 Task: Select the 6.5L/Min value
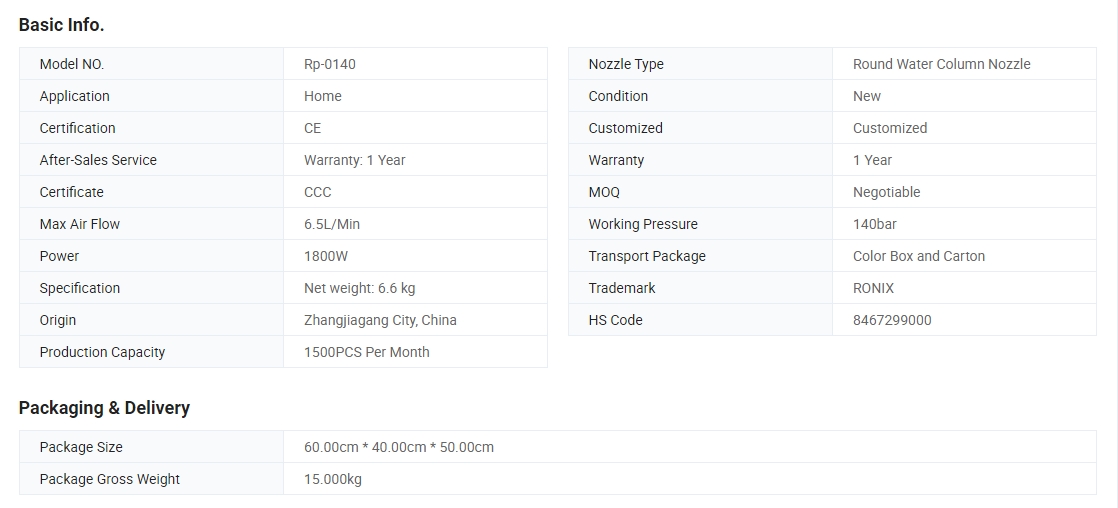click(332, 224)
